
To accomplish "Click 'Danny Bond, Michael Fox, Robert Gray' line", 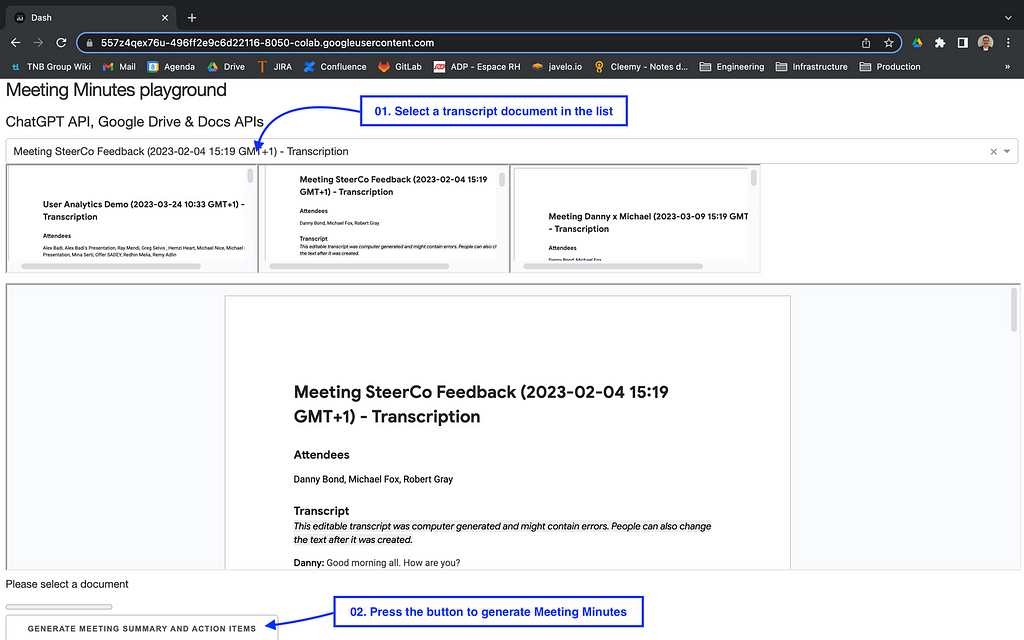I will [x=373, y=479].
